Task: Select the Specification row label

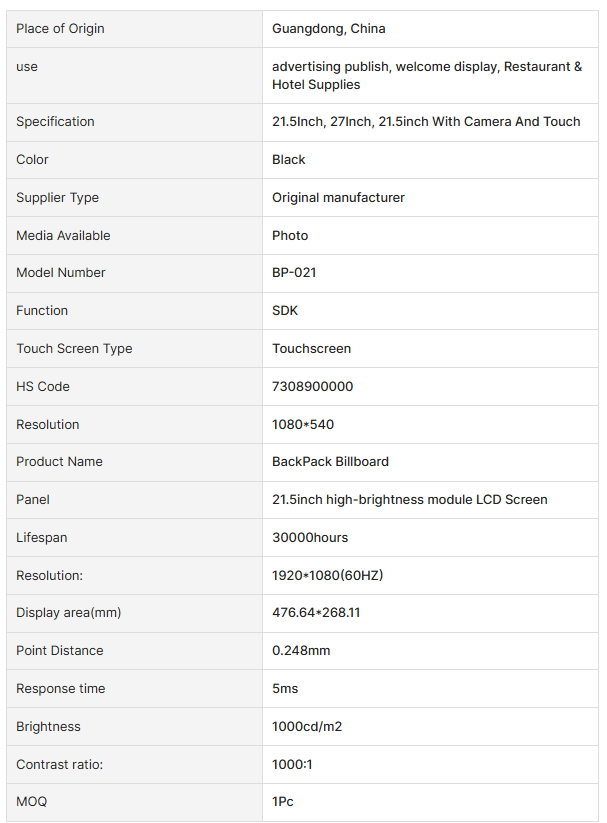Action: coord(55,122)
